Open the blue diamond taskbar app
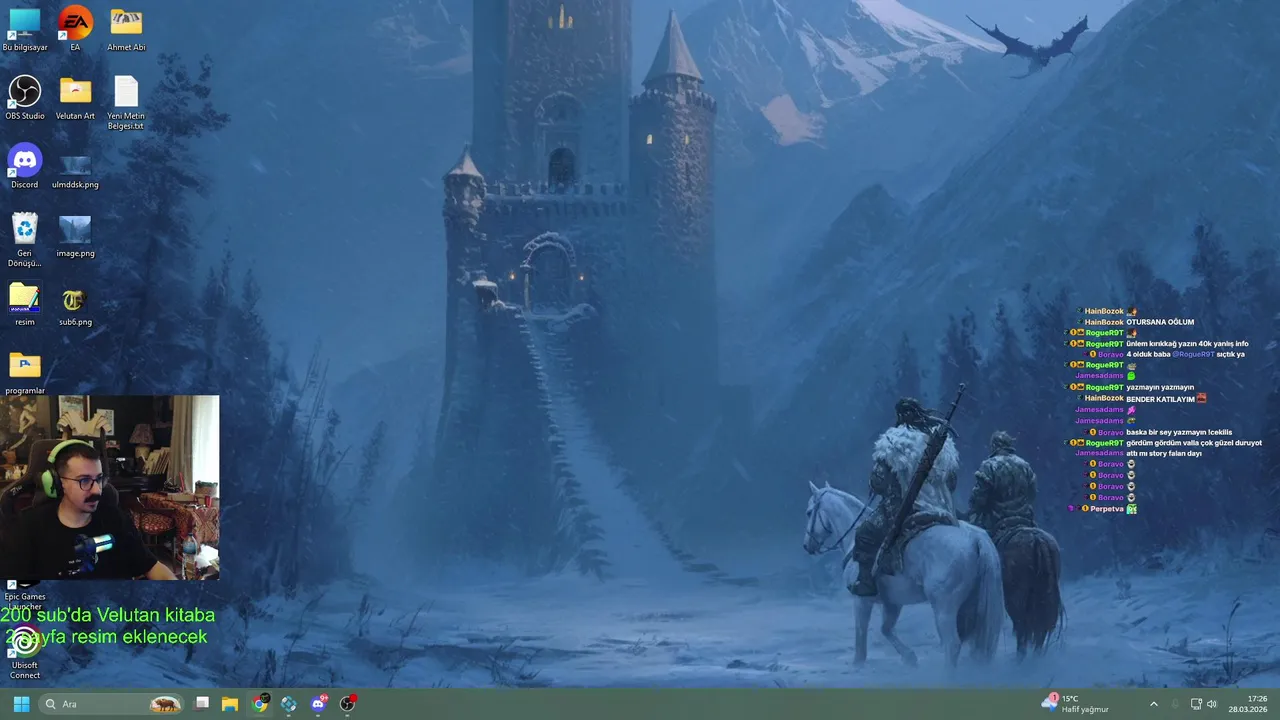 click(x=289, y=704)
